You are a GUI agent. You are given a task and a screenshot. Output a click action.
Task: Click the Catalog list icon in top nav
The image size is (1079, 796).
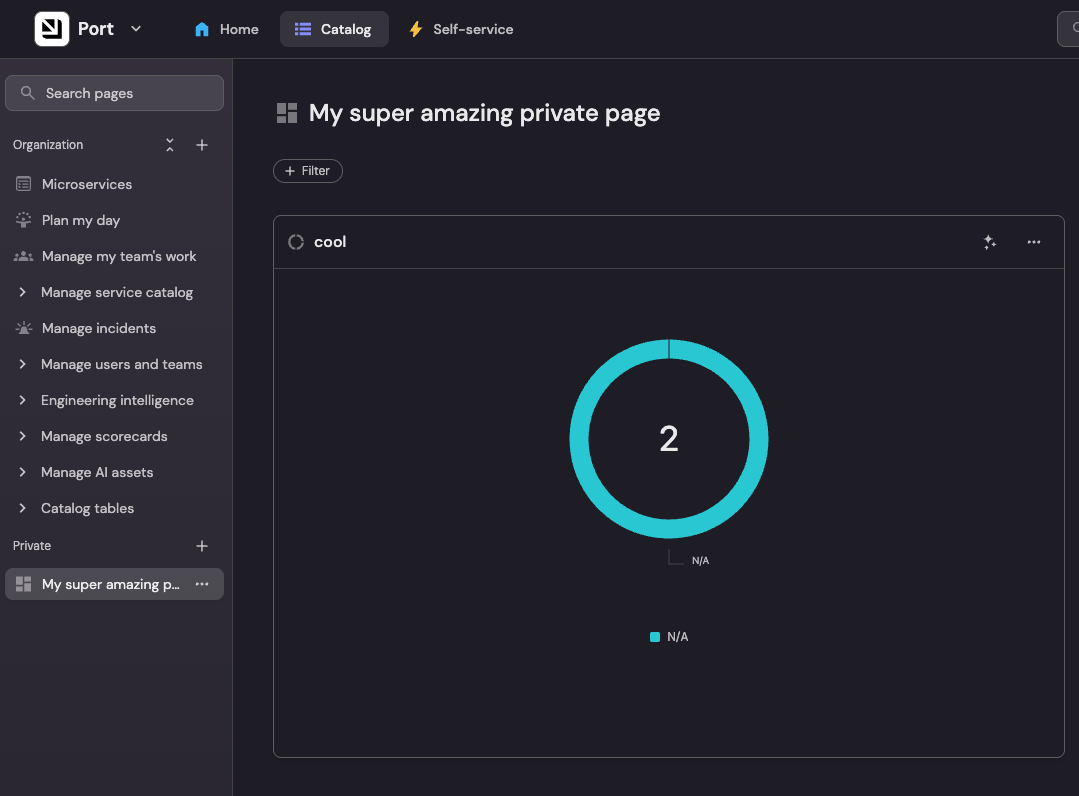[x=303, y=29]
